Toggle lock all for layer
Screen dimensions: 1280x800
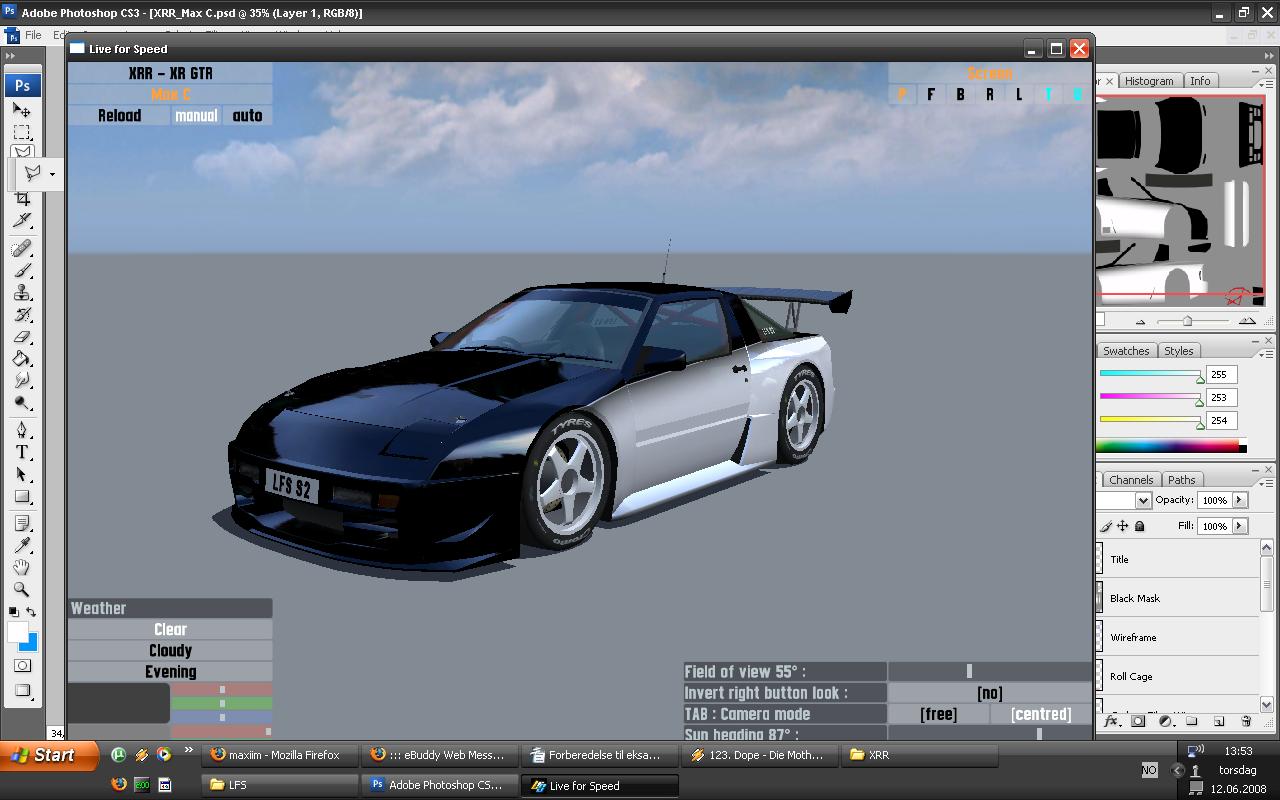[x=1139, y=526]
